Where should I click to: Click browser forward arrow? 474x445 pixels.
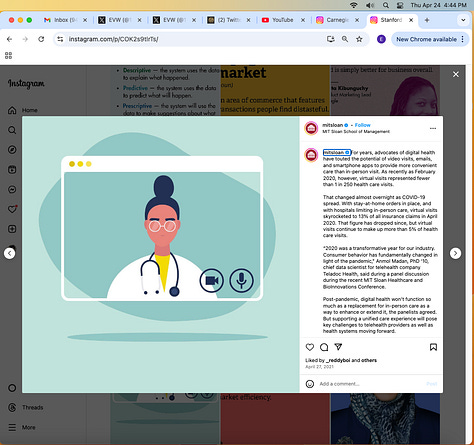pyautogui.click(x=25, y=39)
